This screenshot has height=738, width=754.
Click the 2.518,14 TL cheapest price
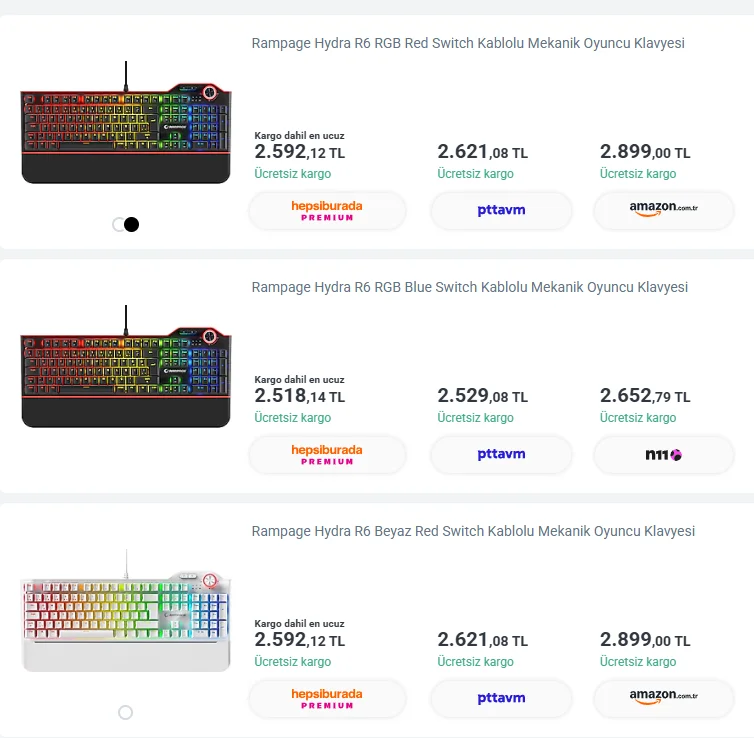click(x=299, y=396)
